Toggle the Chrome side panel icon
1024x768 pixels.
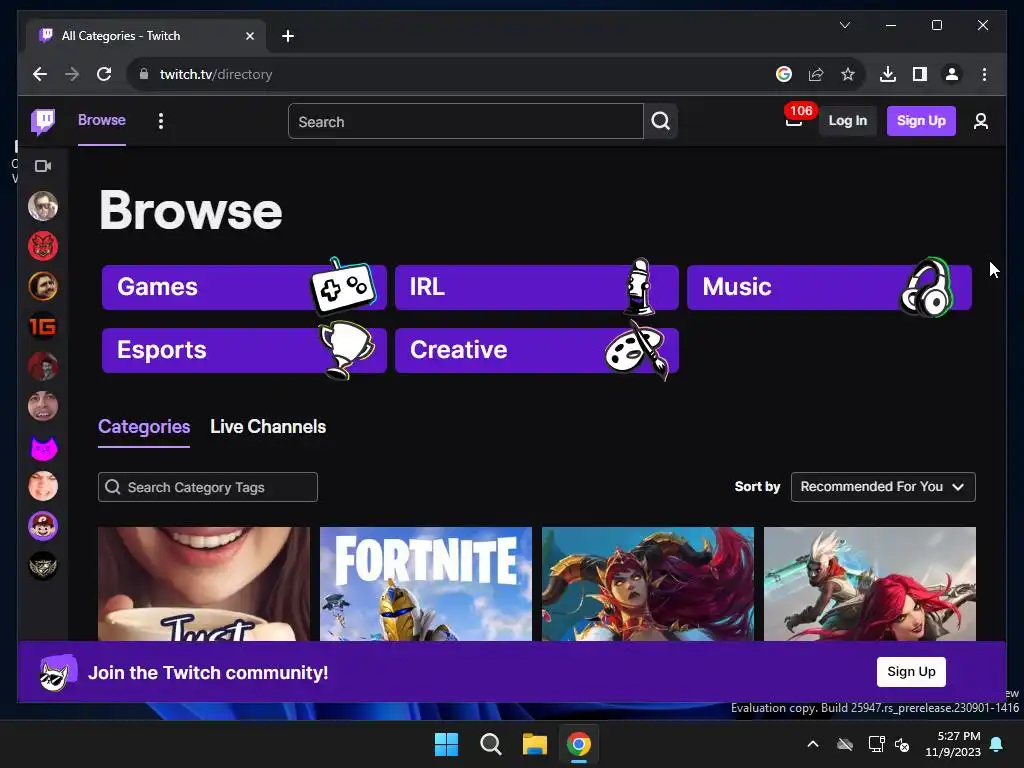[x=920, y=74]
